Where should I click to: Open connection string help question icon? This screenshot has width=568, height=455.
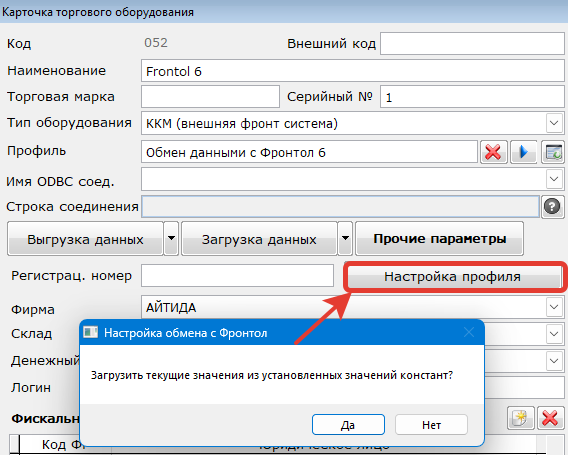(552, 207)
